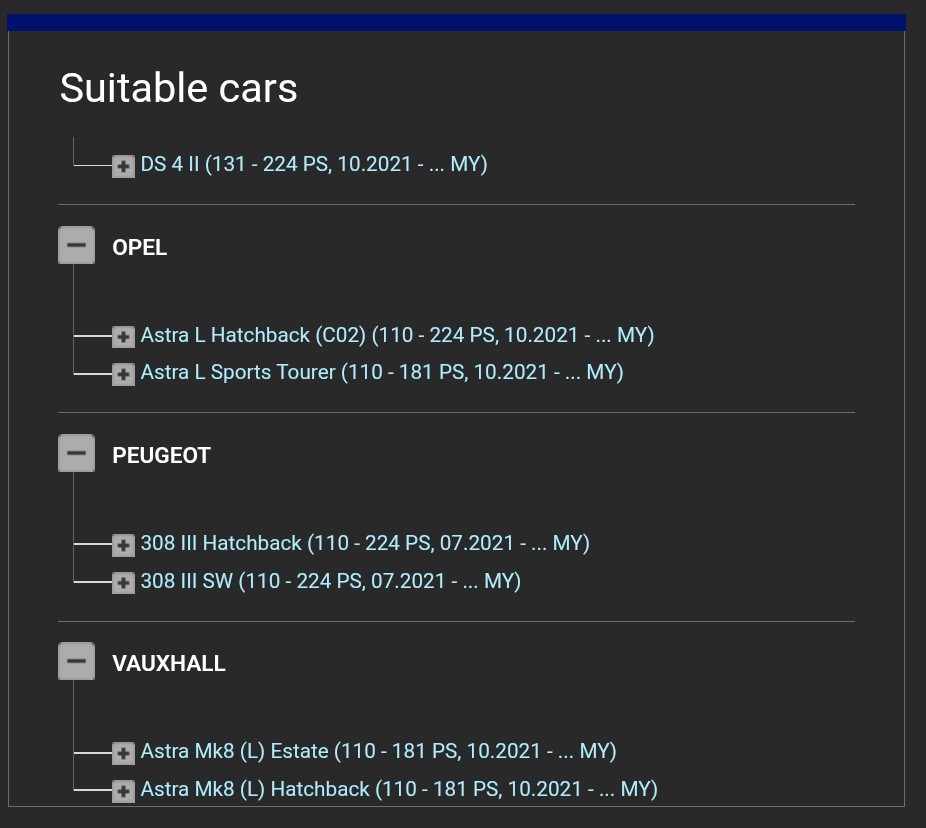Select the 308 III Hatchback entry
Screen dimensions: 926x828
(x=365, y=543)
